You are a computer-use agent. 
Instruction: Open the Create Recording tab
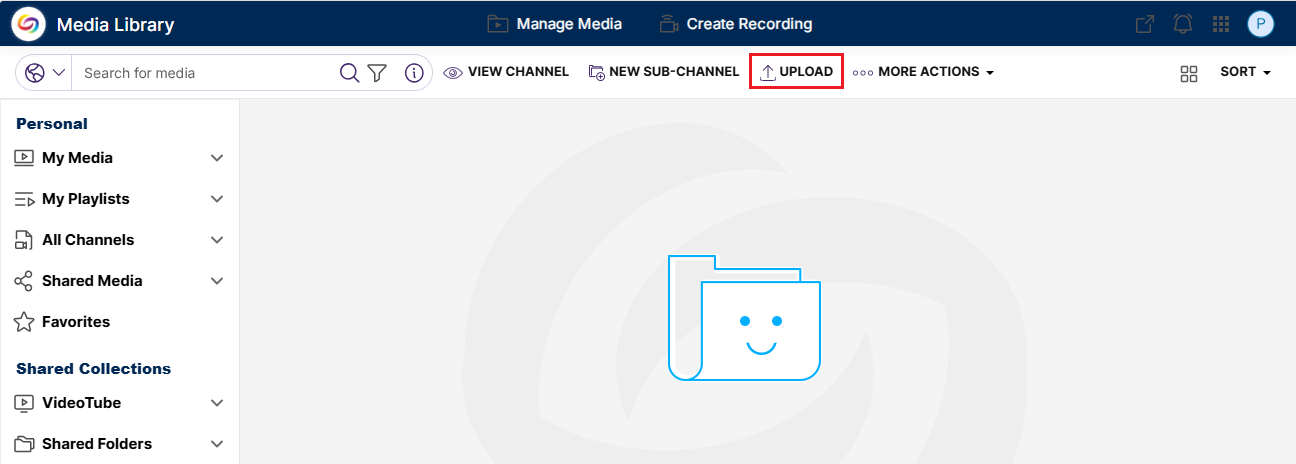(x=736, y=24)
